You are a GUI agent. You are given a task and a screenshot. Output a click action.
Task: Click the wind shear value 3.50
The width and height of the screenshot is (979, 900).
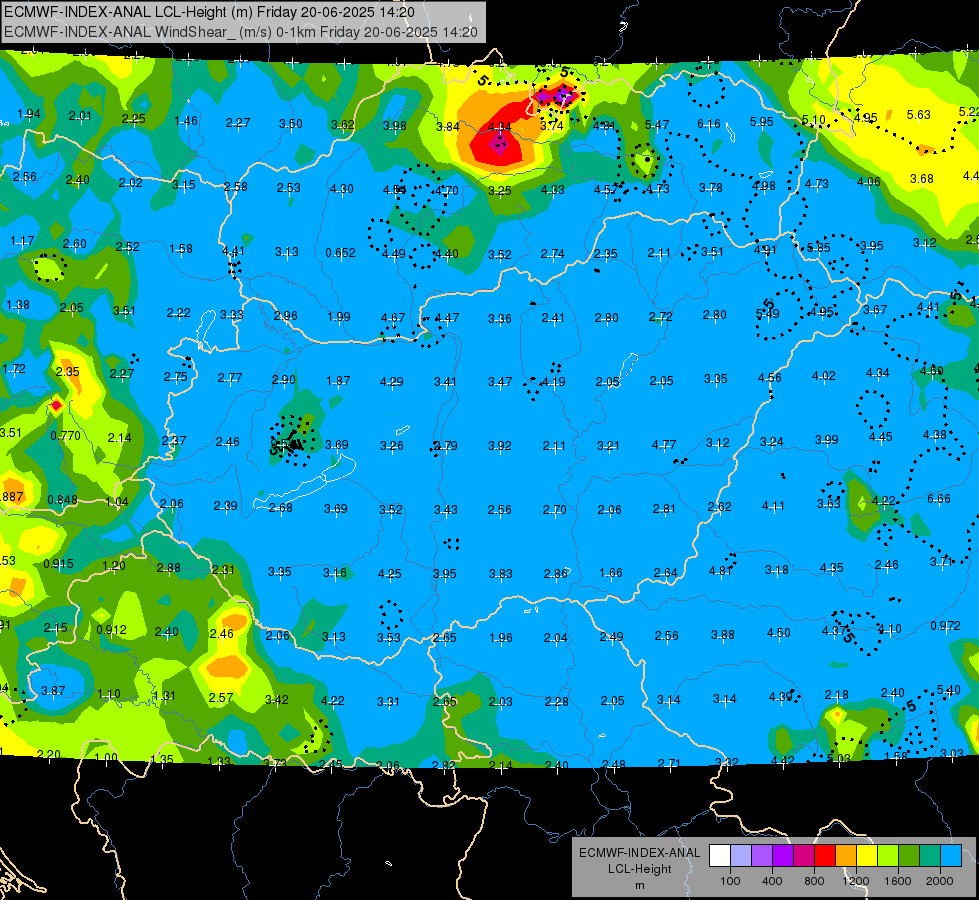(x=291, y=124)
